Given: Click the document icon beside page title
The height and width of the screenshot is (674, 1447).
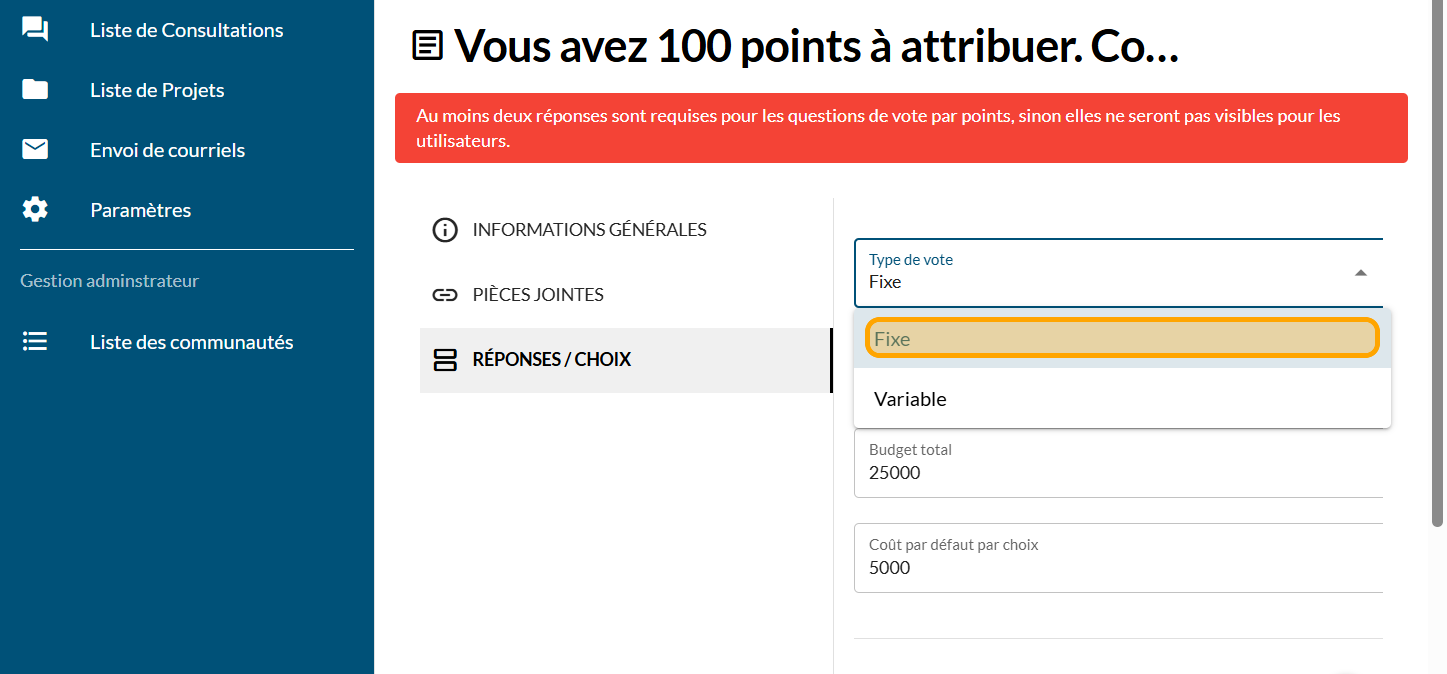Looking at the screenshot, I should click(x=427, y=46).
